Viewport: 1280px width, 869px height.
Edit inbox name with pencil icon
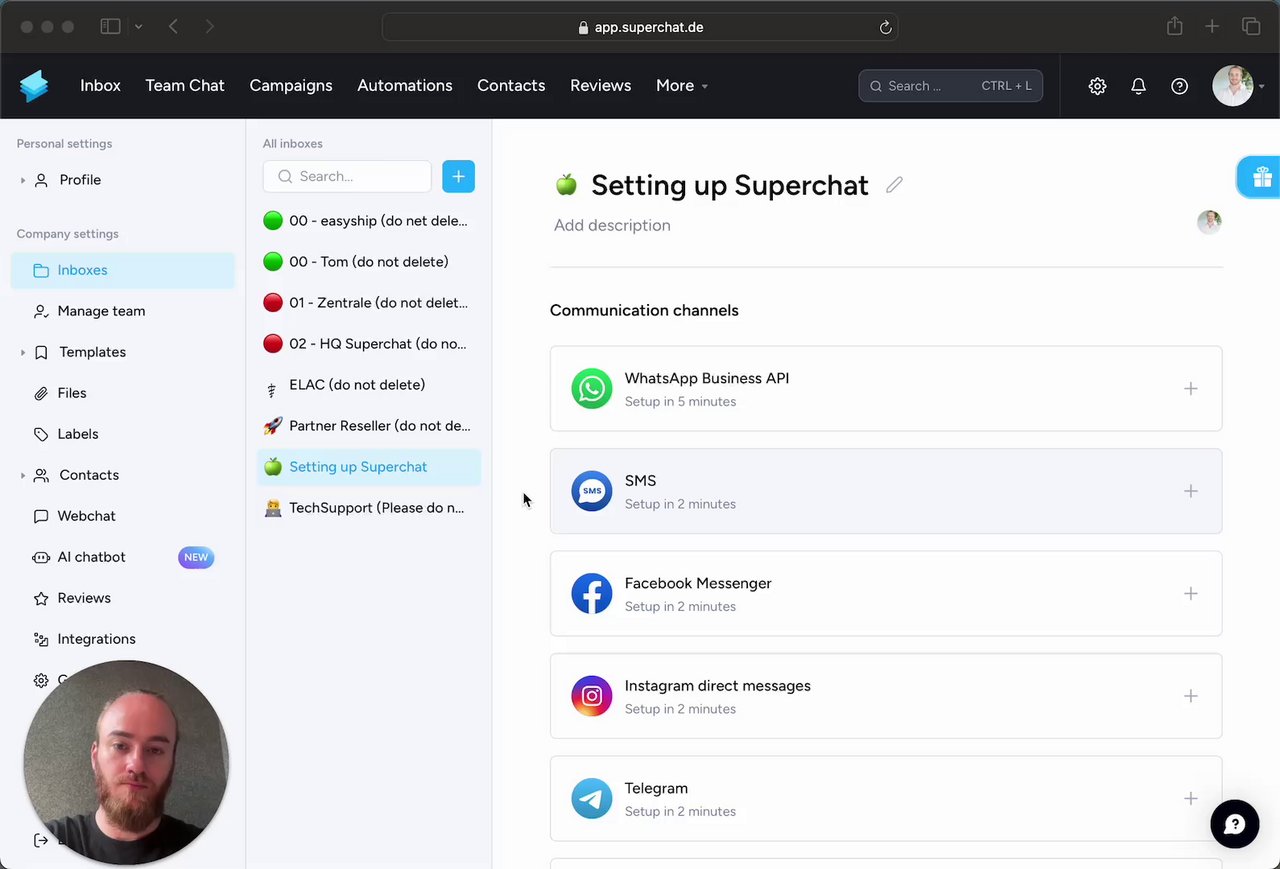click(x=894, y=185)
